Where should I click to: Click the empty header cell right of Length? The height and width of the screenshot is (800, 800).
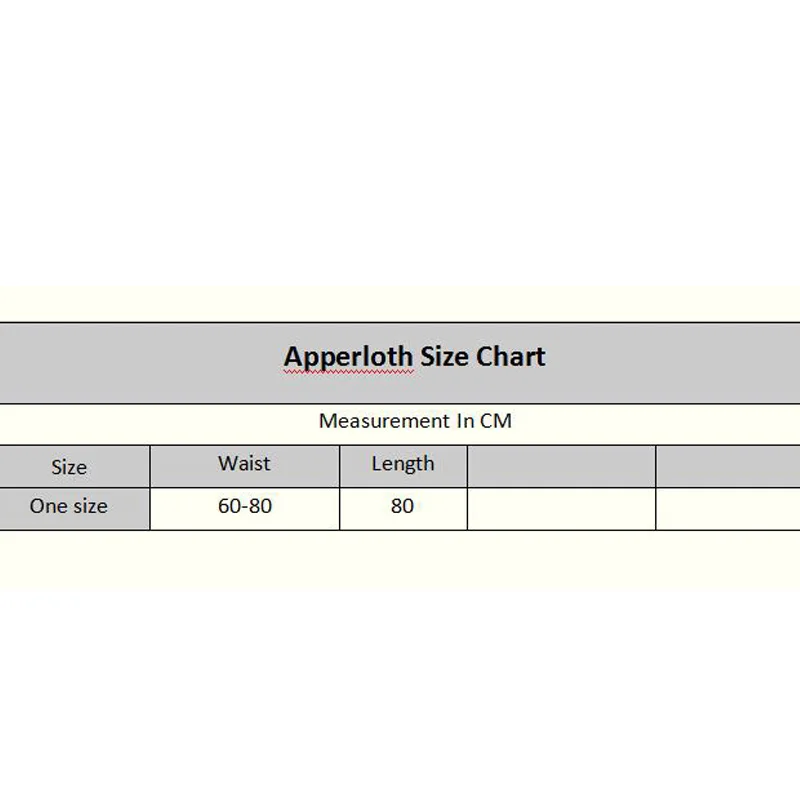(x=561, y=466)
